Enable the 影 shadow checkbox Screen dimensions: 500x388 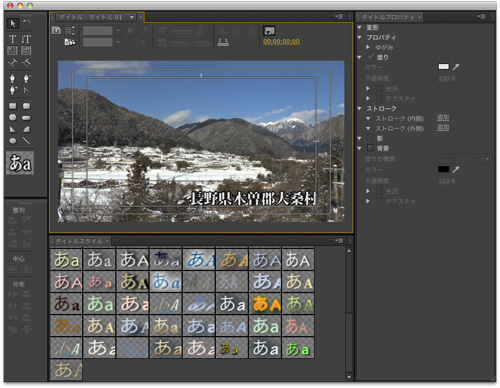tap(370, 138)
